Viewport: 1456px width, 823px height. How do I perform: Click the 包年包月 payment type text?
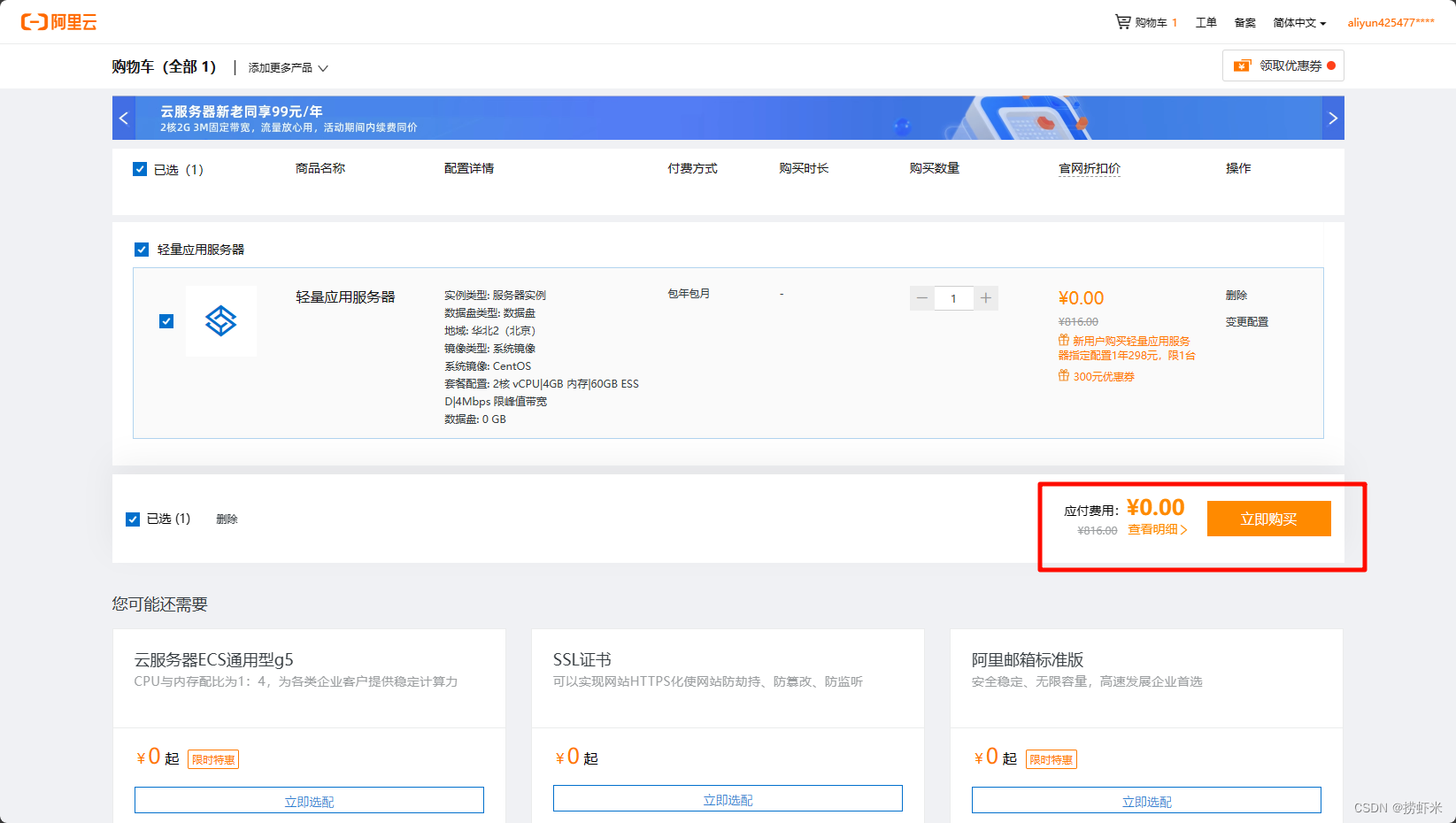point(689,294)
